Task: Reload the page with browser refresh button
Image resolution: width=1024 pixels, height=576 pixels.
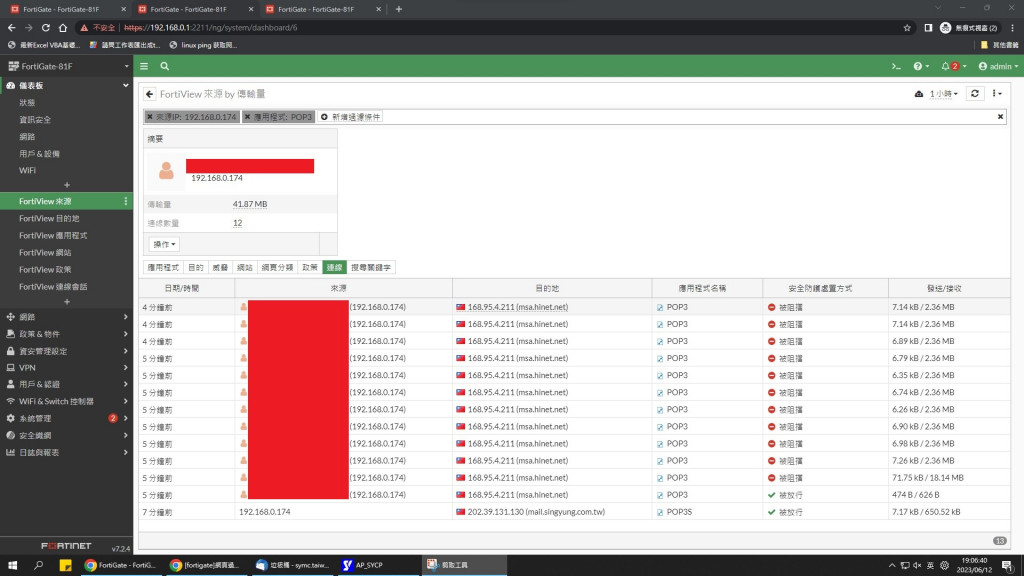Action: point(46,27)
